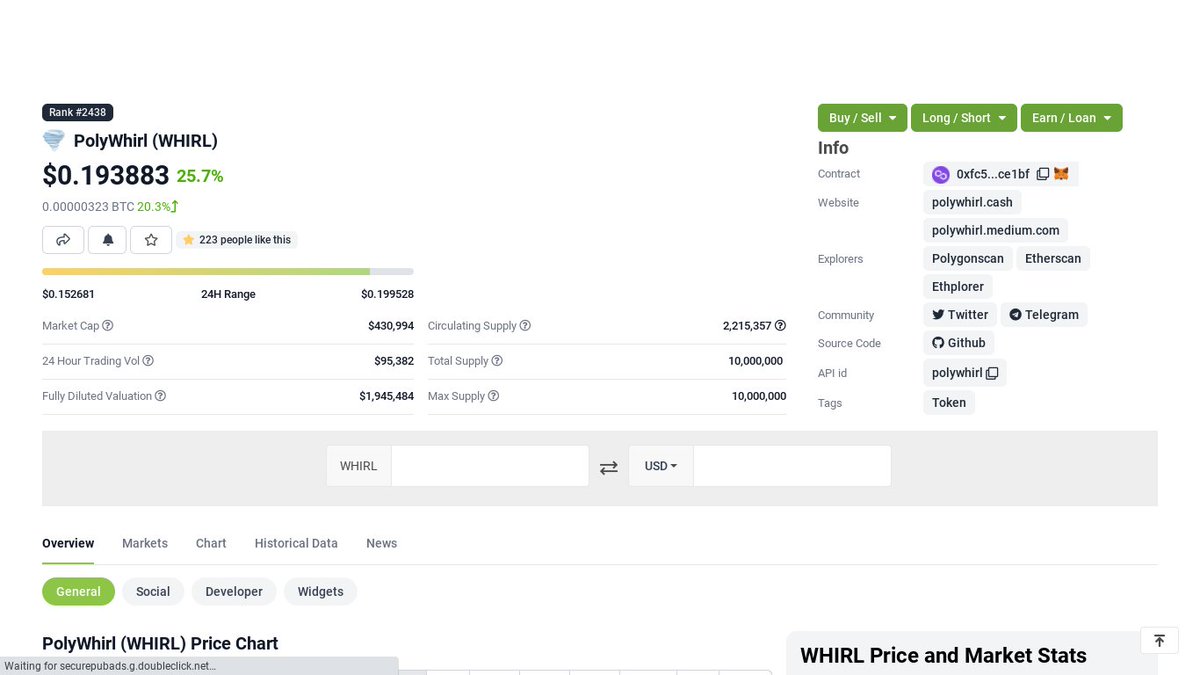This screenshot has height=675, width=1200.
Task: Click Circulating Supply label help icon
Action: point(525,326)
